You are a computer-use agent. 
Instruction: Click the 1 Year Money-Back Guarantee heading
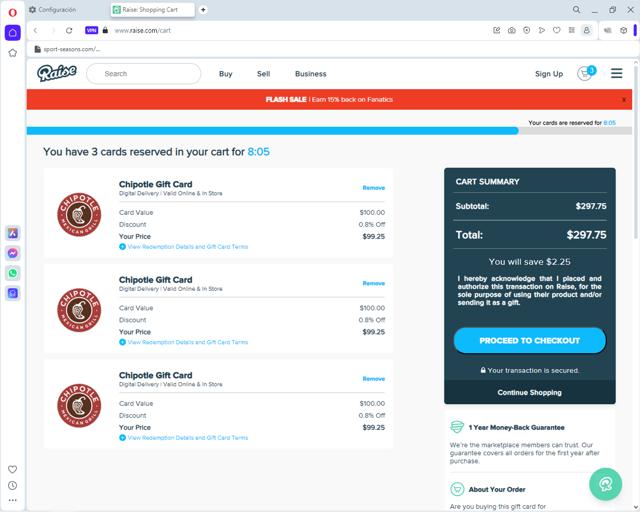pyautogui.click(x=516, y=427)
